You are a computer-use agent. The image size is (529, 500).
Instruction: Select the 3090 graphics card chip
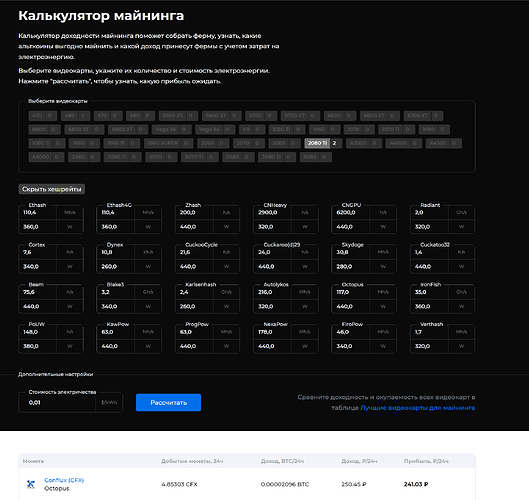[309, 157]
